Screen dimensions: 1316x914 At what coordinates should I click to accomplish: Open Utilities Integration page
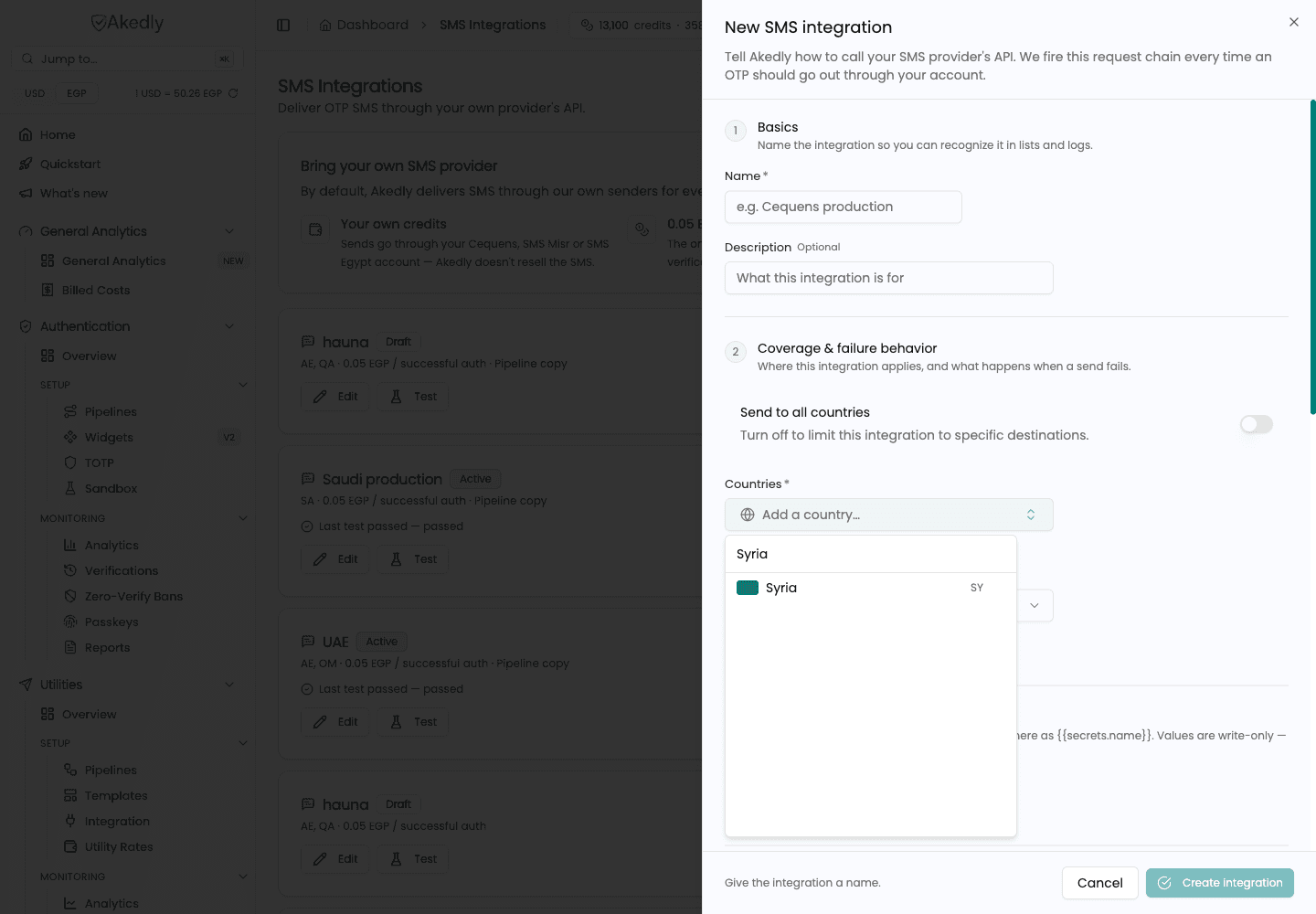117,821
